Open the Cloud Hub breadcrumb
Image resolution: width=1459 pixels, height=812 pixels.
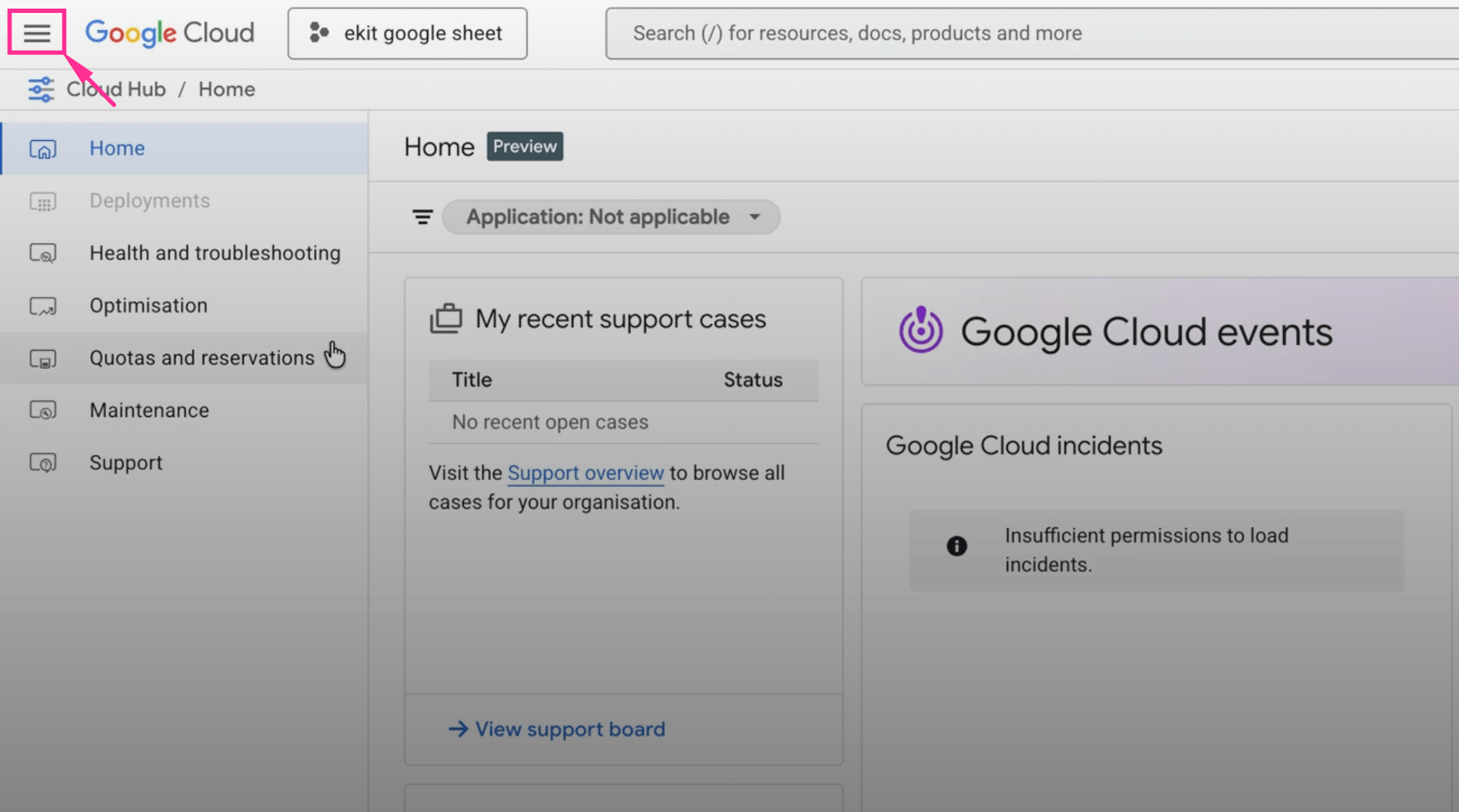pos(116,89)
